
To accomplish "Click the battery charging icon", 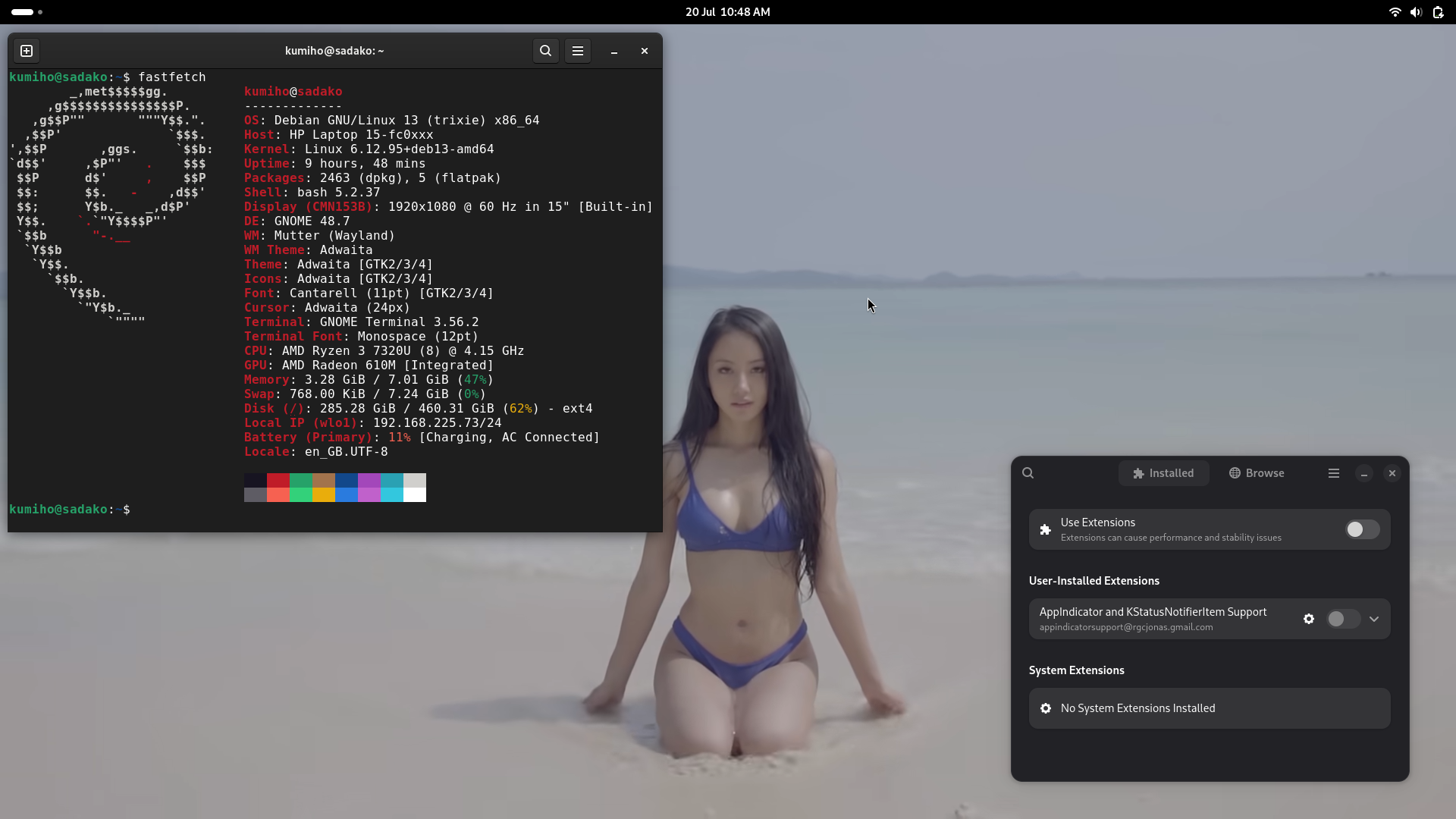I will click(1437, 12).
